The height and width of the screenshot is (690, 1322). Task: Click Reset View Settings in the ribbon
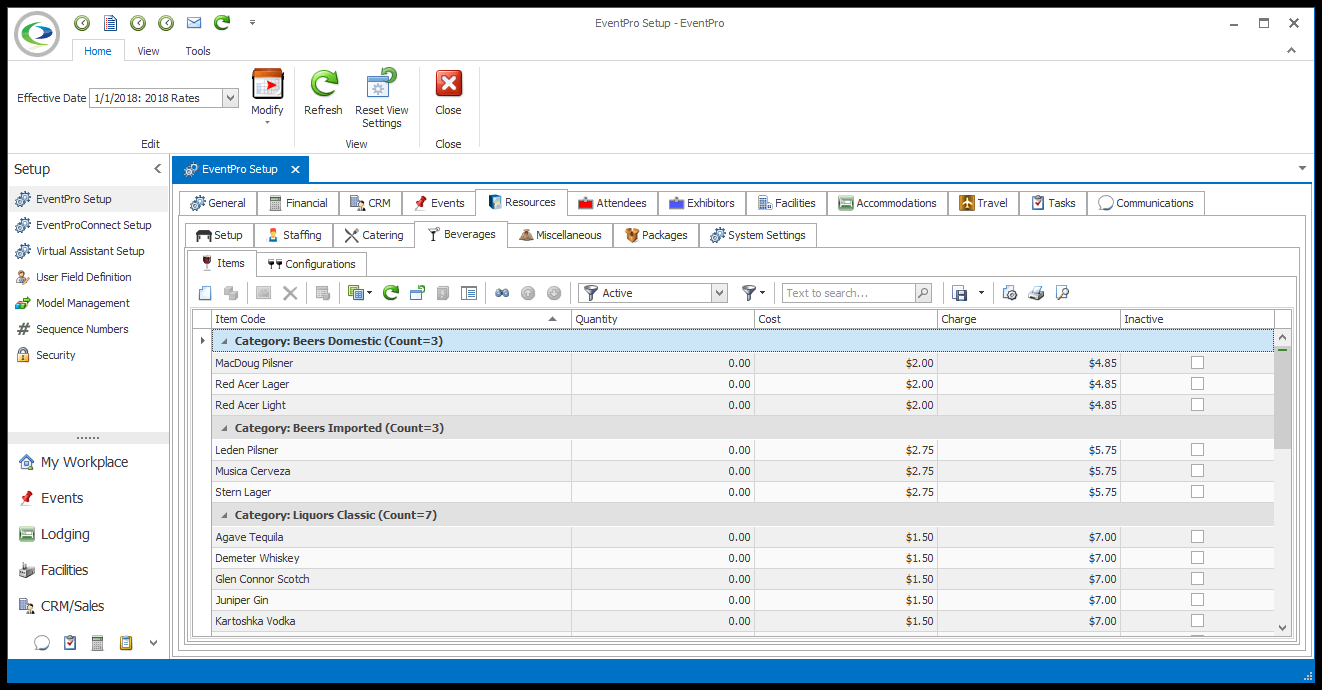pos(382,99)
